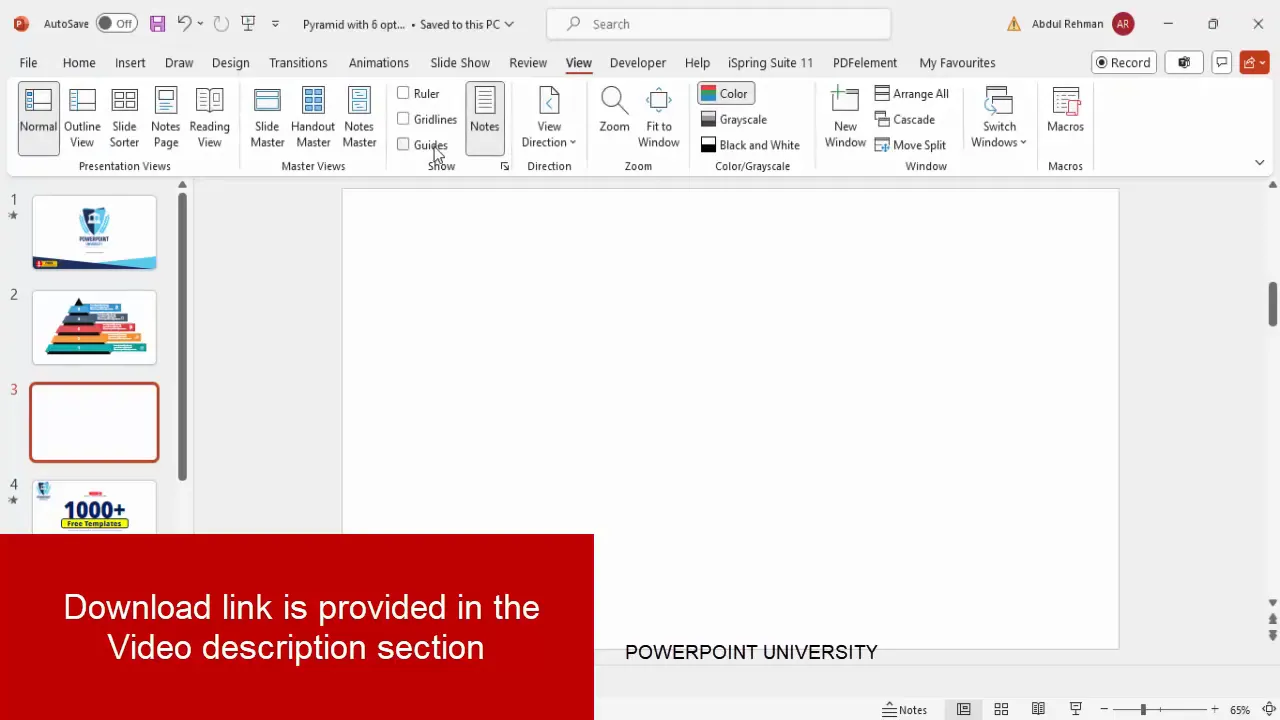Fit slide to current window icon
Image resolution: width=1280 pixels, height=720 pixels.
point(1267,709)
